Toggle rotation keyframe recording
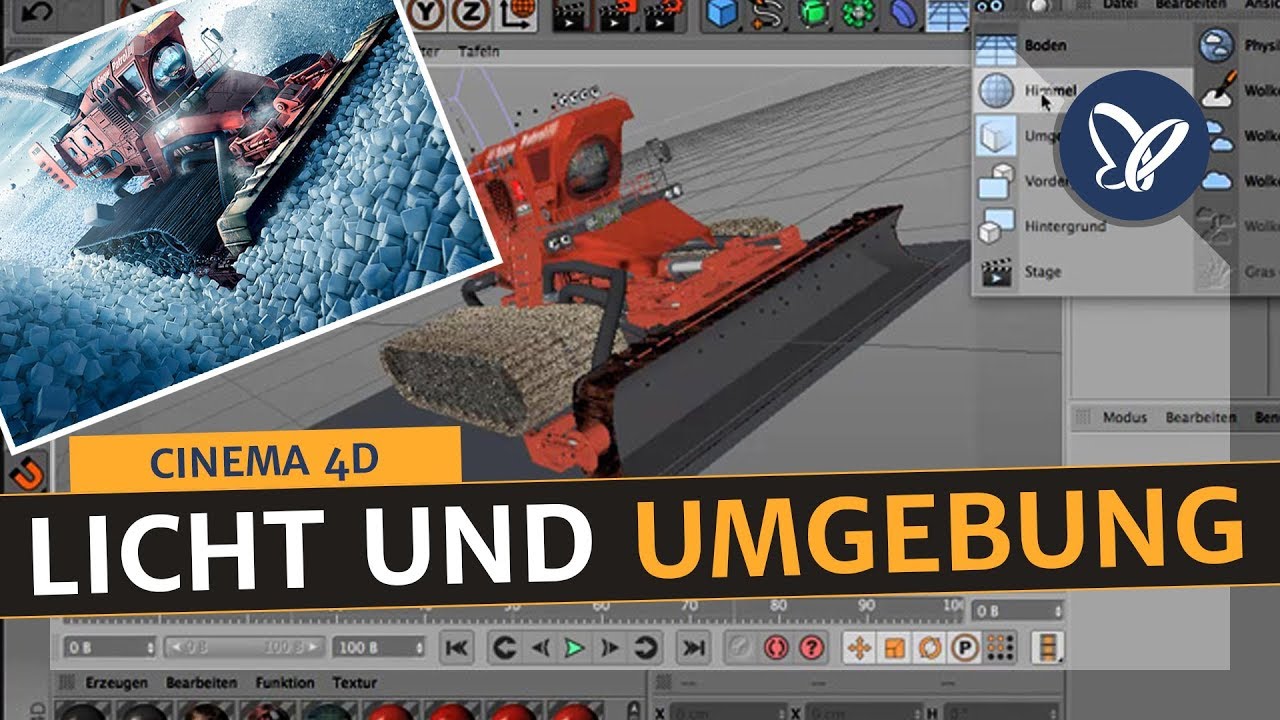Screen dimensions: 1280x720 [930, 648]
